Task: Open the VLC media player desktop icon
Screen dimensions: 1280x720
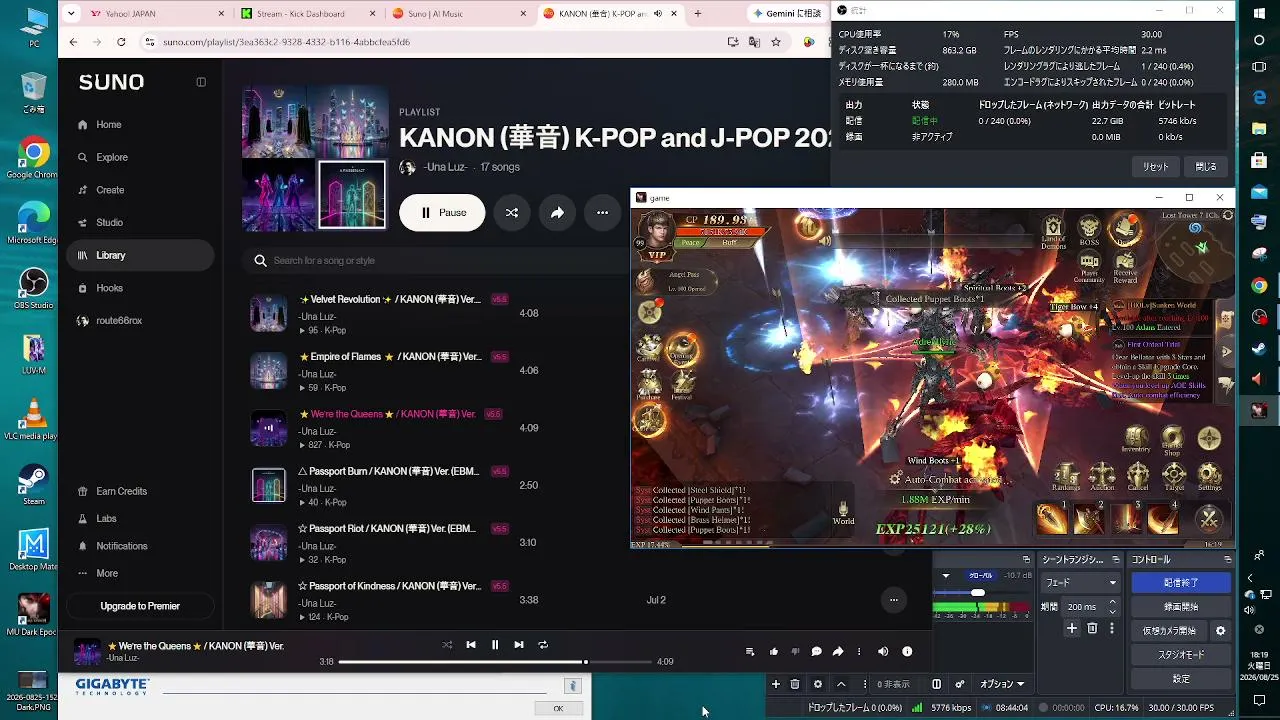Action: pos(34,419)
